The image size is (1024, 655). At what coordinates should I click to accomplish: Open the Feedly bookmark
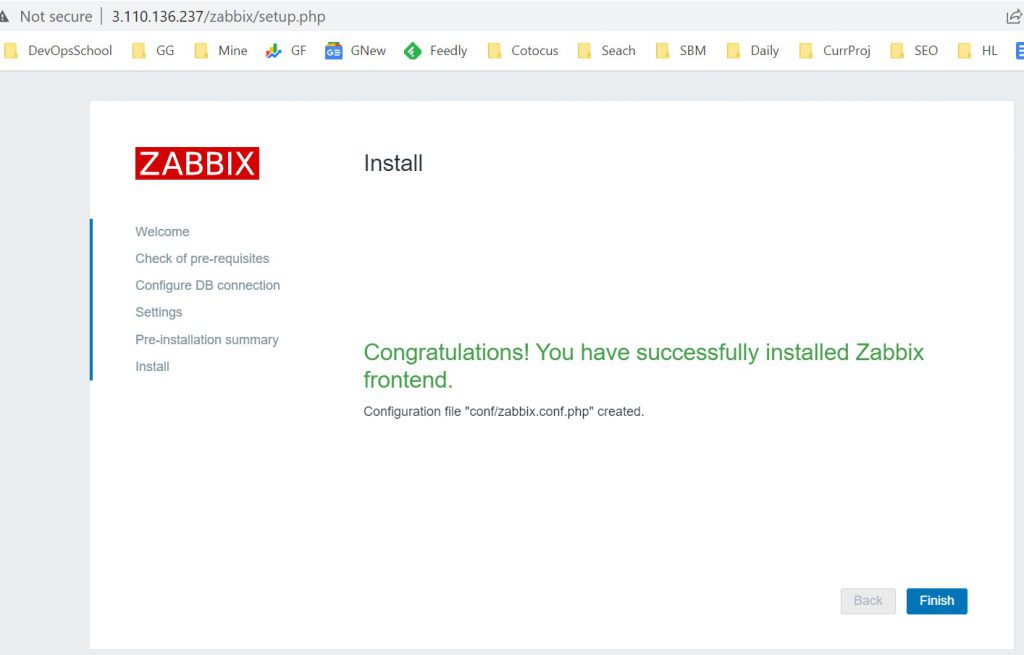[x=436, y=51]
